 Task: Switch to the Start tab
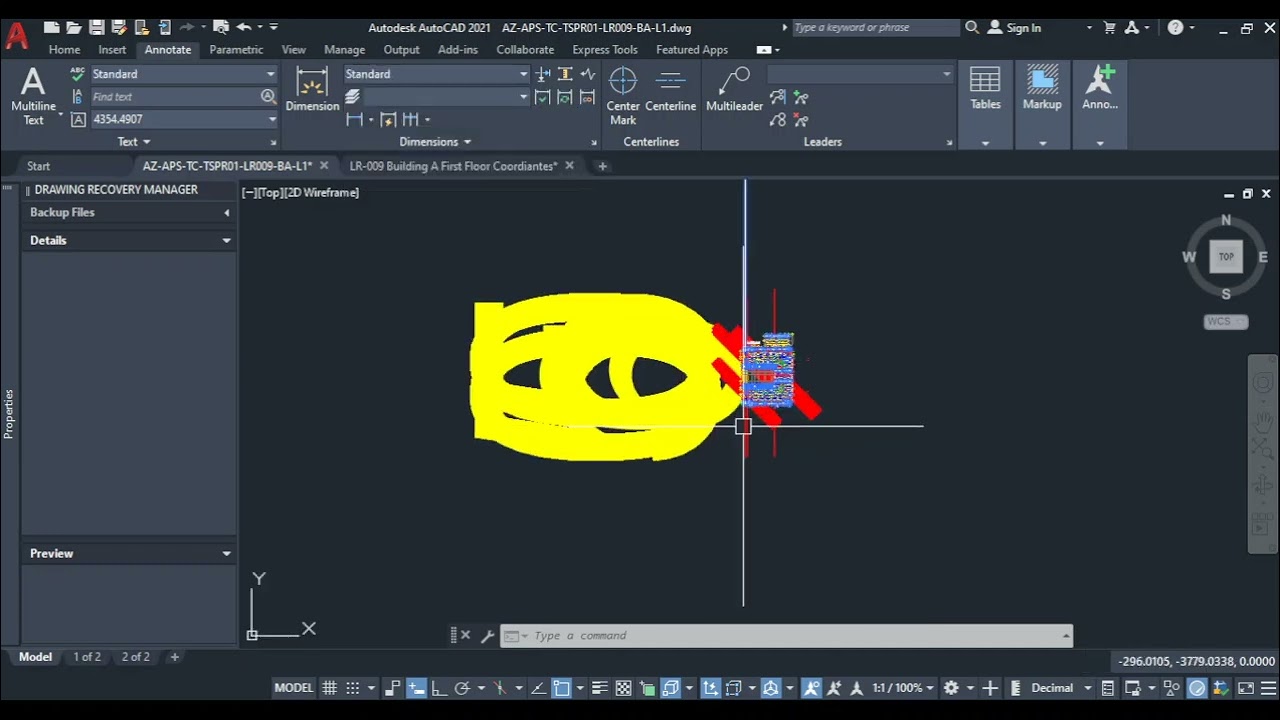pos(38,166)
